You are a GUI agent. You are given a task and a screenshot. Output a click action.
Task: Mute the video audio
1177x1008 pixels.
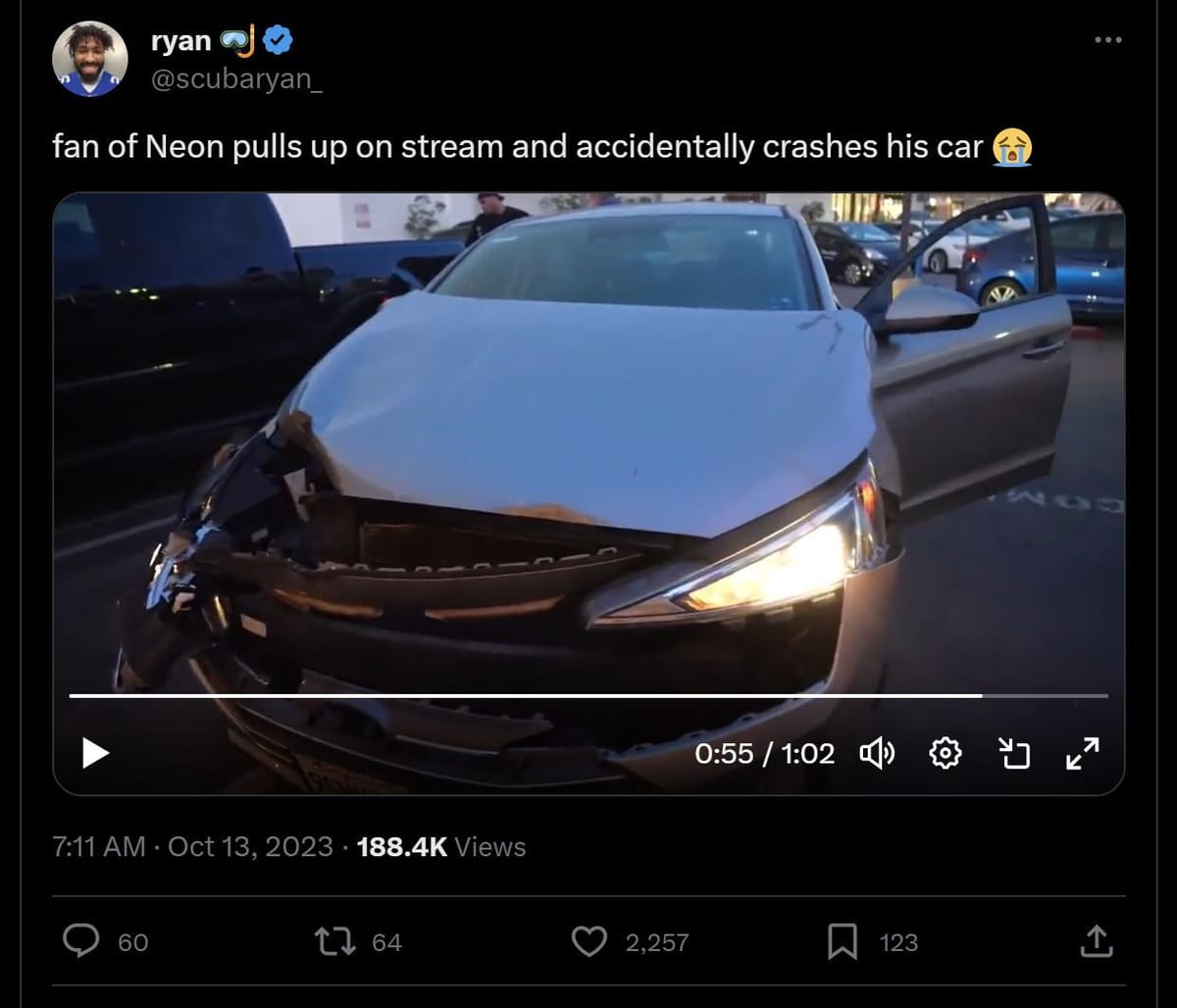[876, 753]
